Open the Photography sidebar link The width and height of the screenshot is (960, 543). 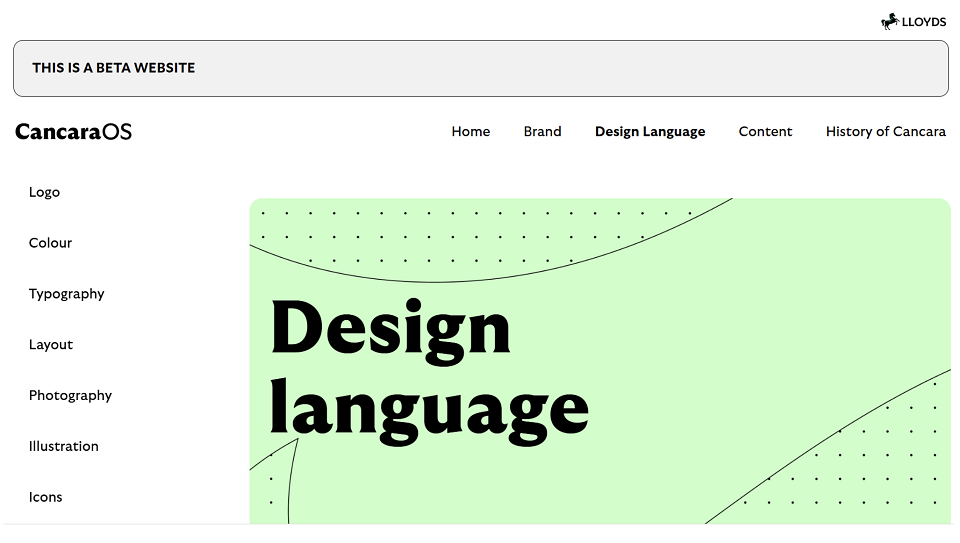pos(70,395)
